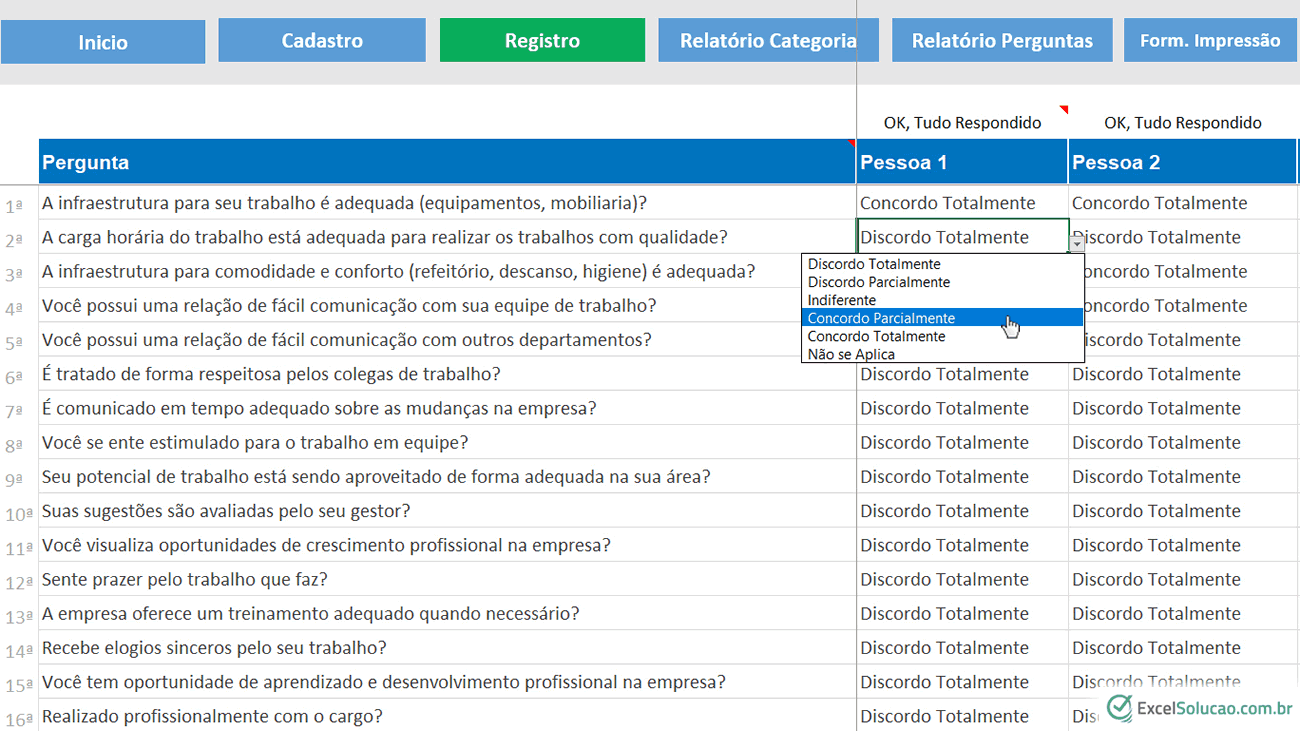Select Pessoa 1 answer for question 12
Screen dimensions: 1300x731
pyautogui.click(x=962, y=579)
